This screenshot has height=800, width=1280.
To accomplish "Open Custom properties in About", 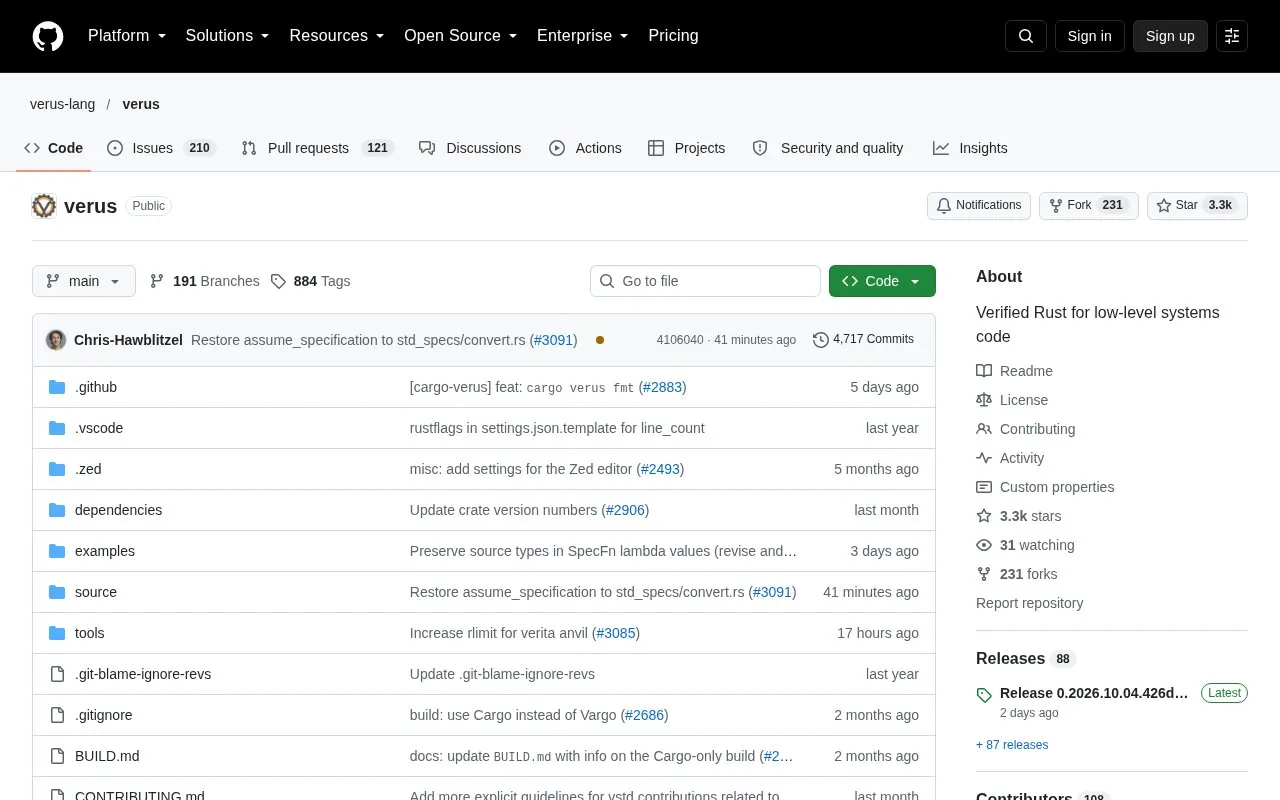I will (1045, 487).
